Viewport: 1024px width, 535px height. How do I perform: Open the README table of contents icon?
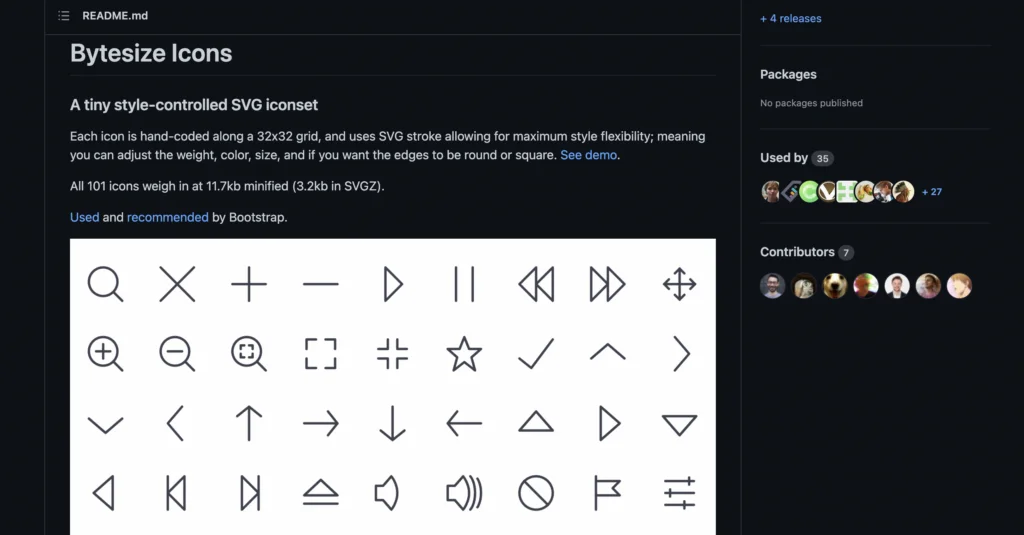coord(63,16)
